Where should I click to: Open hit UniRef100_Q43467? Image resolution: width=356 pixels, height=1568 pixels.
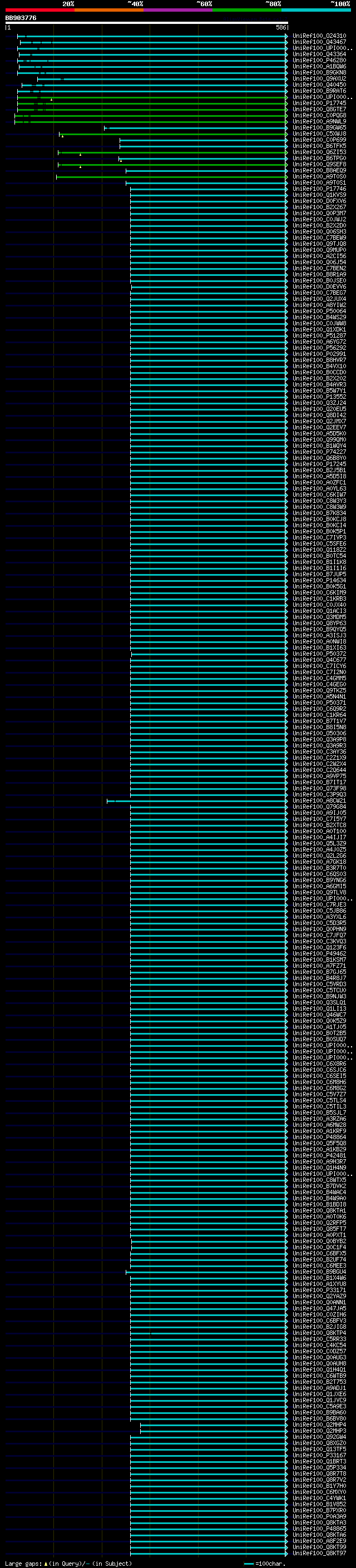coord(319,42)
